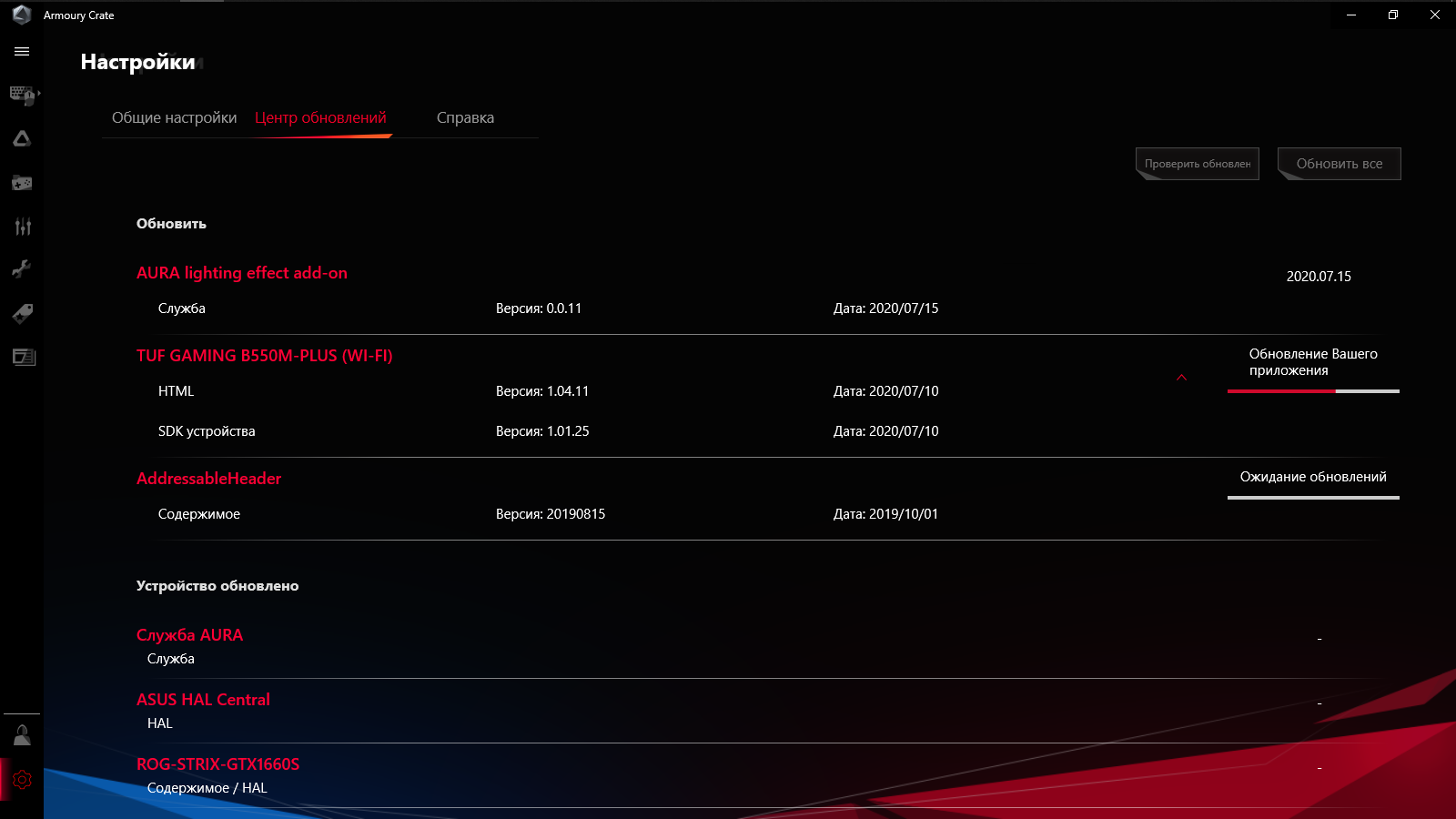
Task: Collapse the TUF GAMING B550M-PLUS chevron
Action: (x=1181, y=378)
